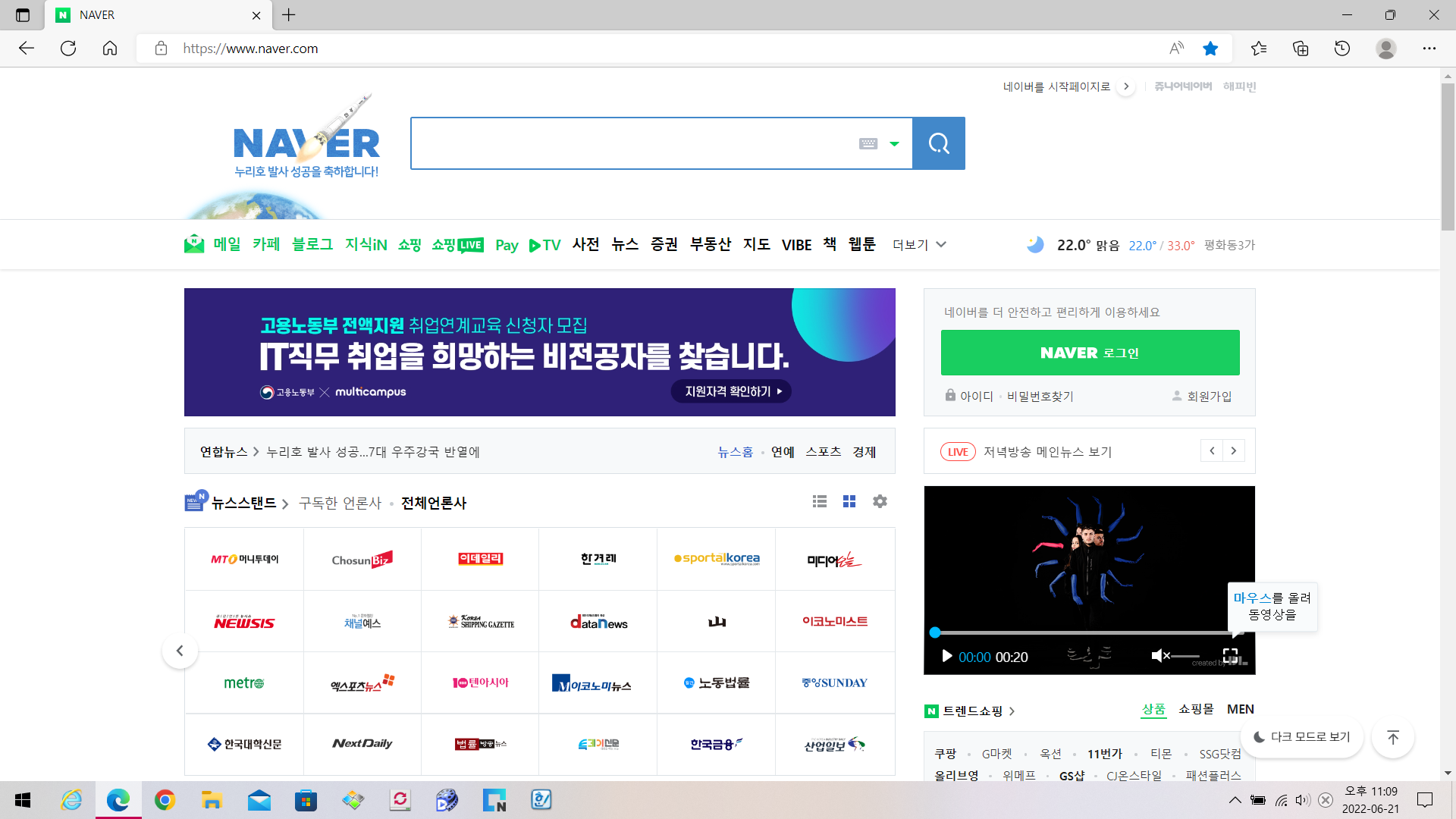The height and width of the screenshot is (819, 1456).
Task: Refresh the current page
Action: click(68, 49)
